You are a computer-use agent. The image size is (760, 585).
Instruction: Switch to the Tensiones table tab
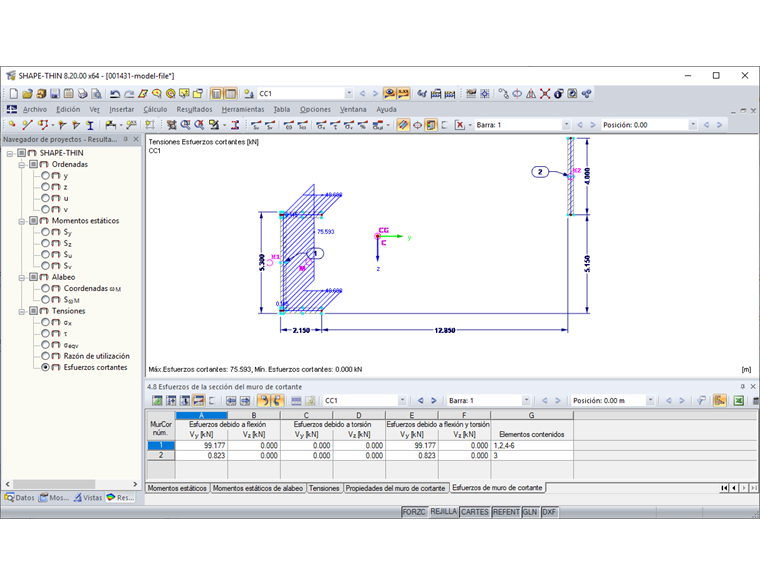[324, 488]
